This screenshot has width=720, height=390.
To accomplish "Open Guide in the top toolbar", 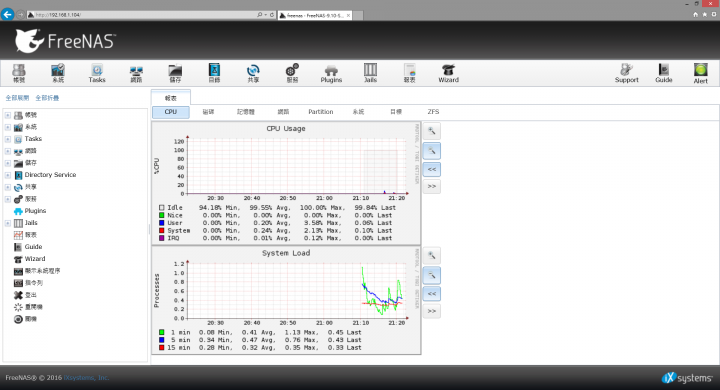I will point(664,73).
